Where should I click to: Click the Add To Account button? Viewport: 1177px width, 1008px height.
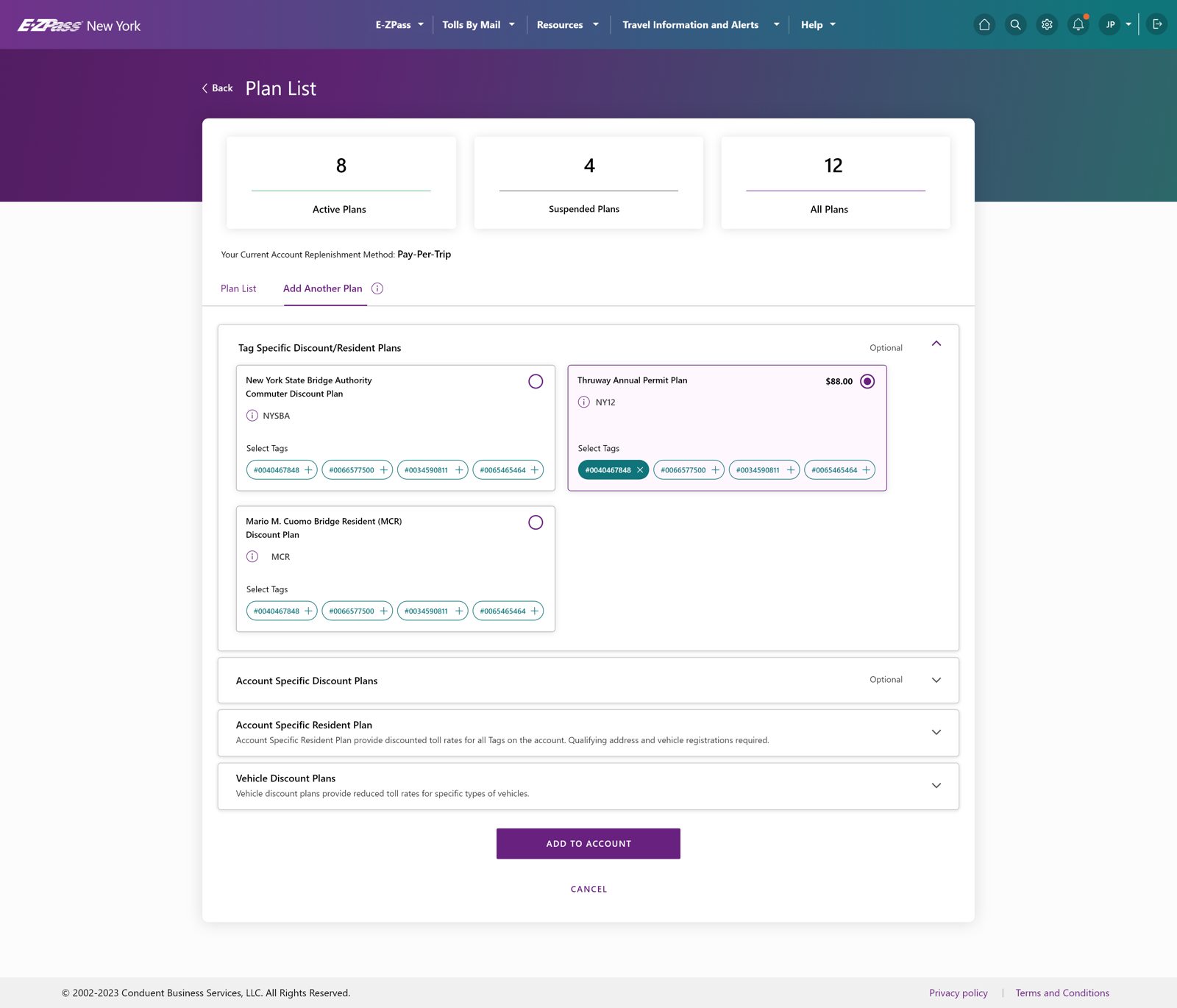coord(588,844)
